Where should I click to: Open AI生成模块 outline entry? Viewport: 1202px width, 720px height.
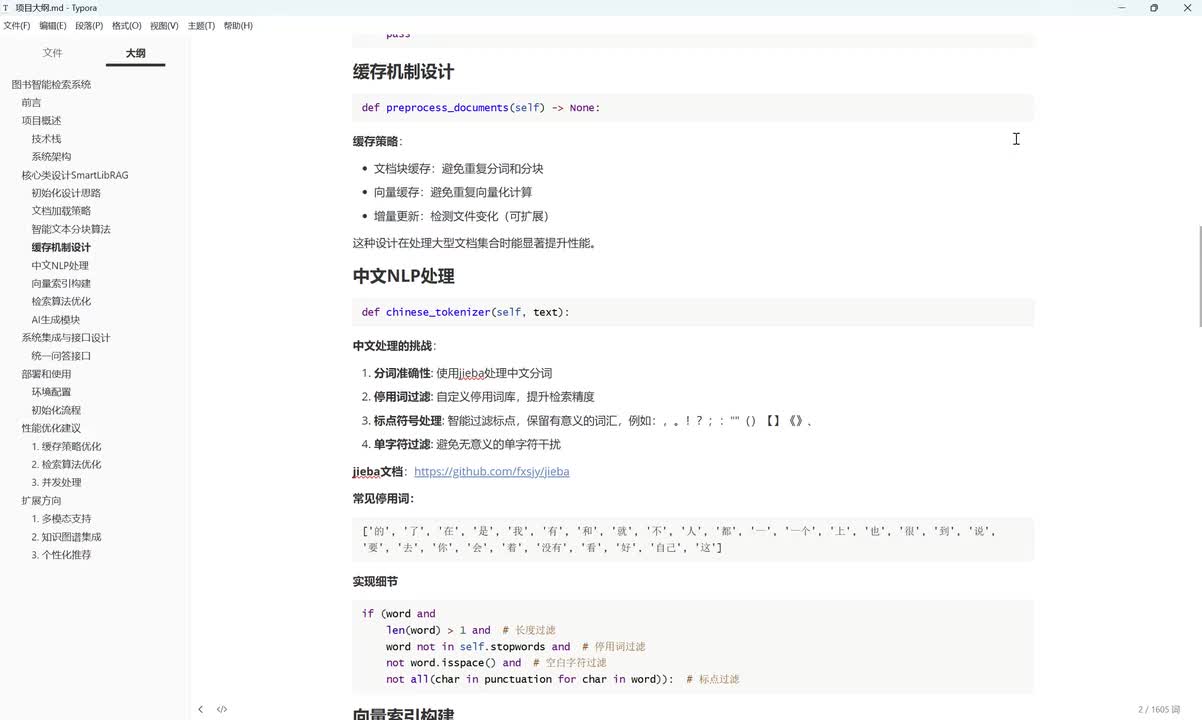[55, 320]
